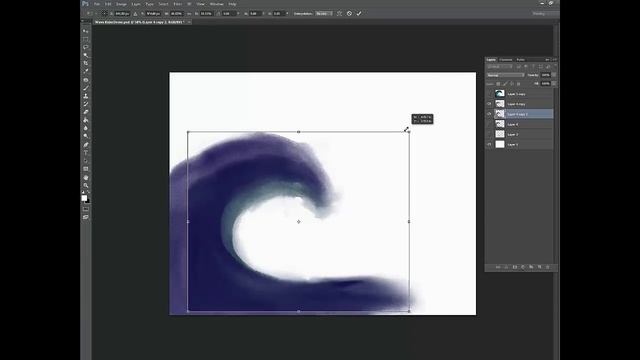Select the Quick Selection tool
The width and height of the screenshot is (640, 360).
(86, 56)
